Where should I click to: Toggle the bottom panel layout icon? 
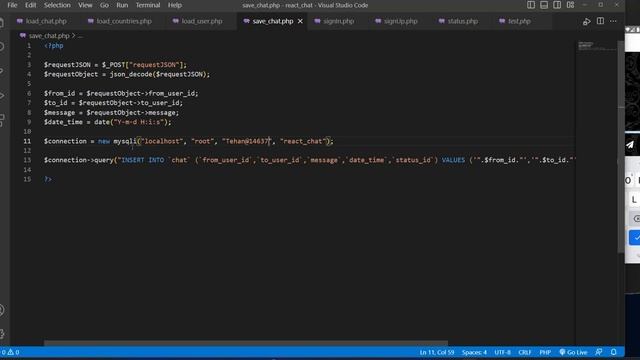point(544,5)
